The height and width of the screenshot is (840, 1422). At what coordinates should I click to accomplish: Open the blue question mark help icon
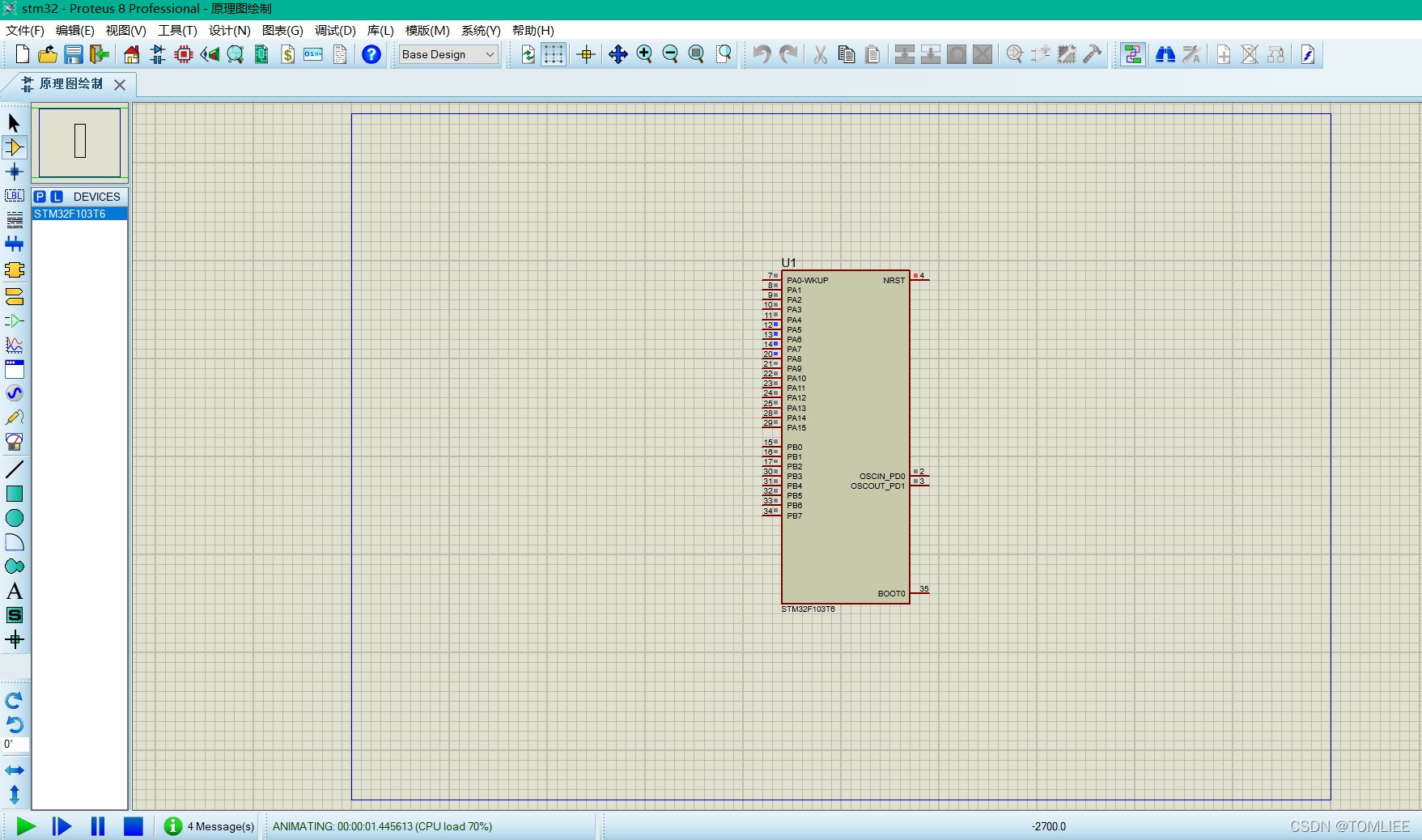371,54
